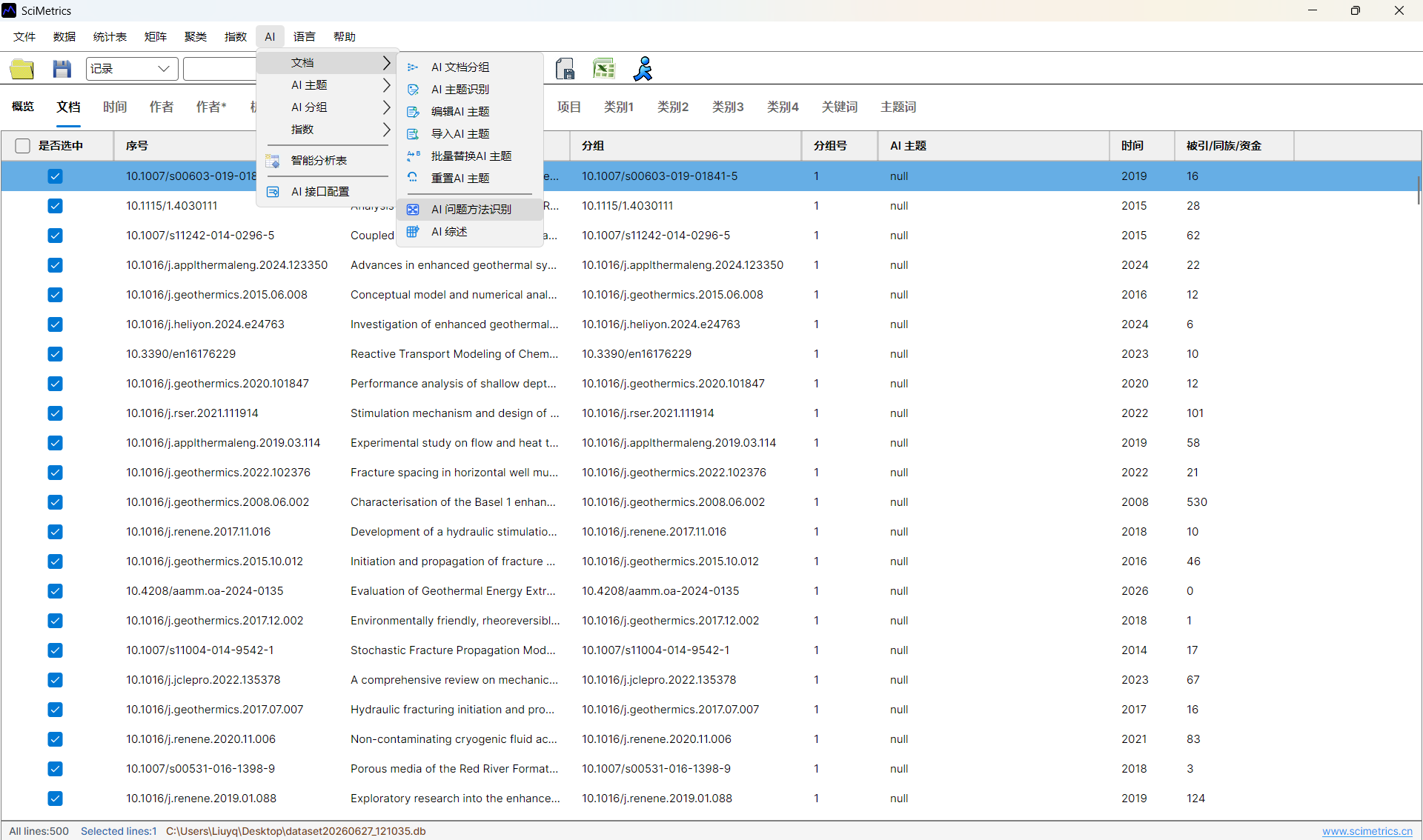
Task: Open the 聚类 menu
Action: (x=196, y=36)
